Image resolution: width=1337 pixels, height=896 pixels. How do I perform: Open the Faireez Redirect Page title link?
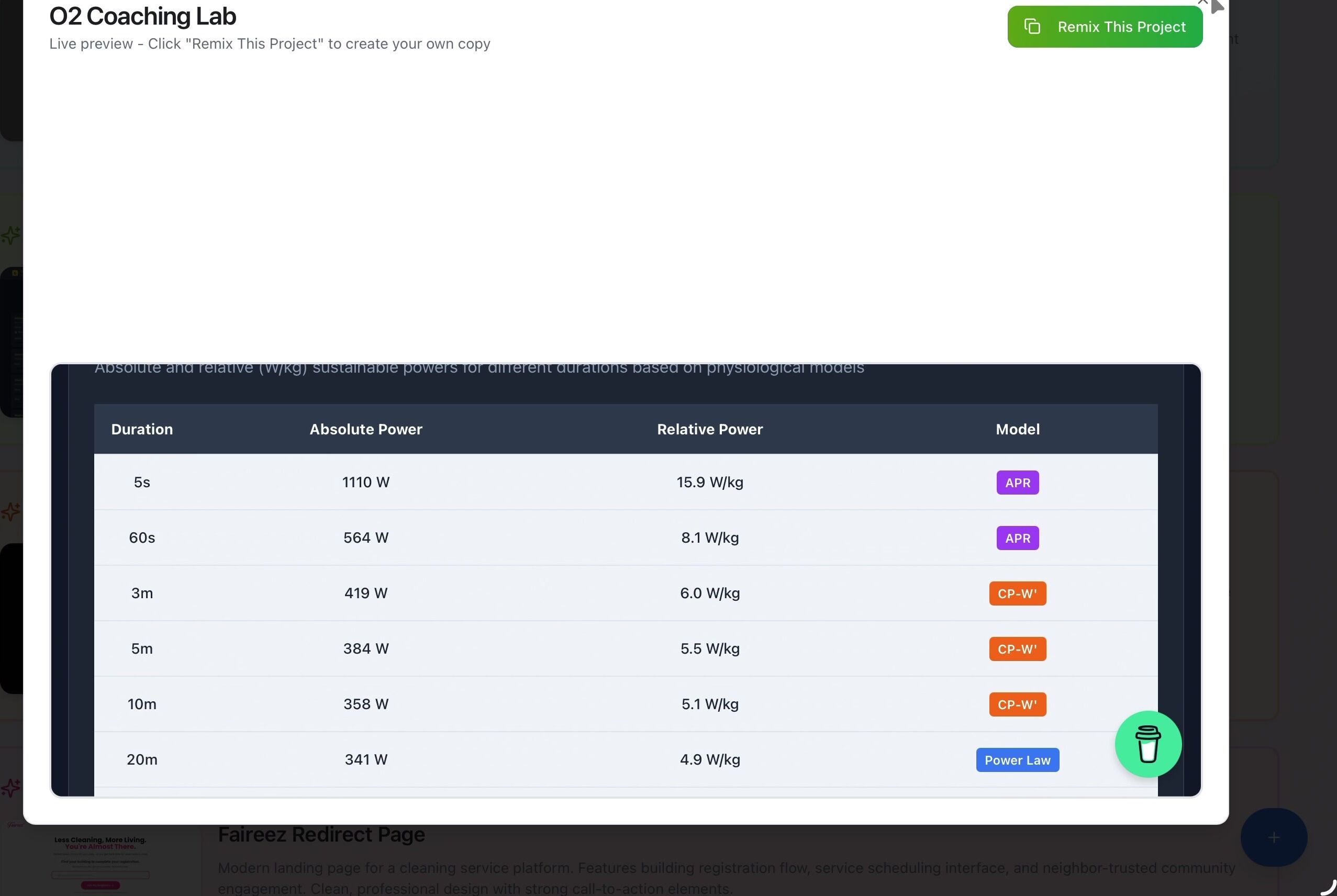(321, 834)
